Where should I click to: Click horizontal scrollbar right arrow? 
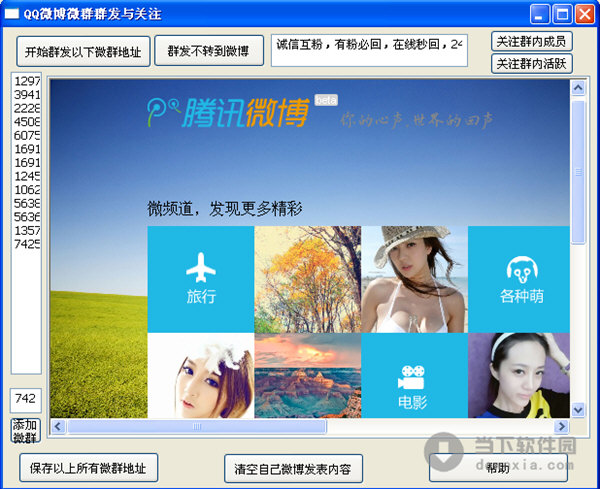tap(562, 426)
